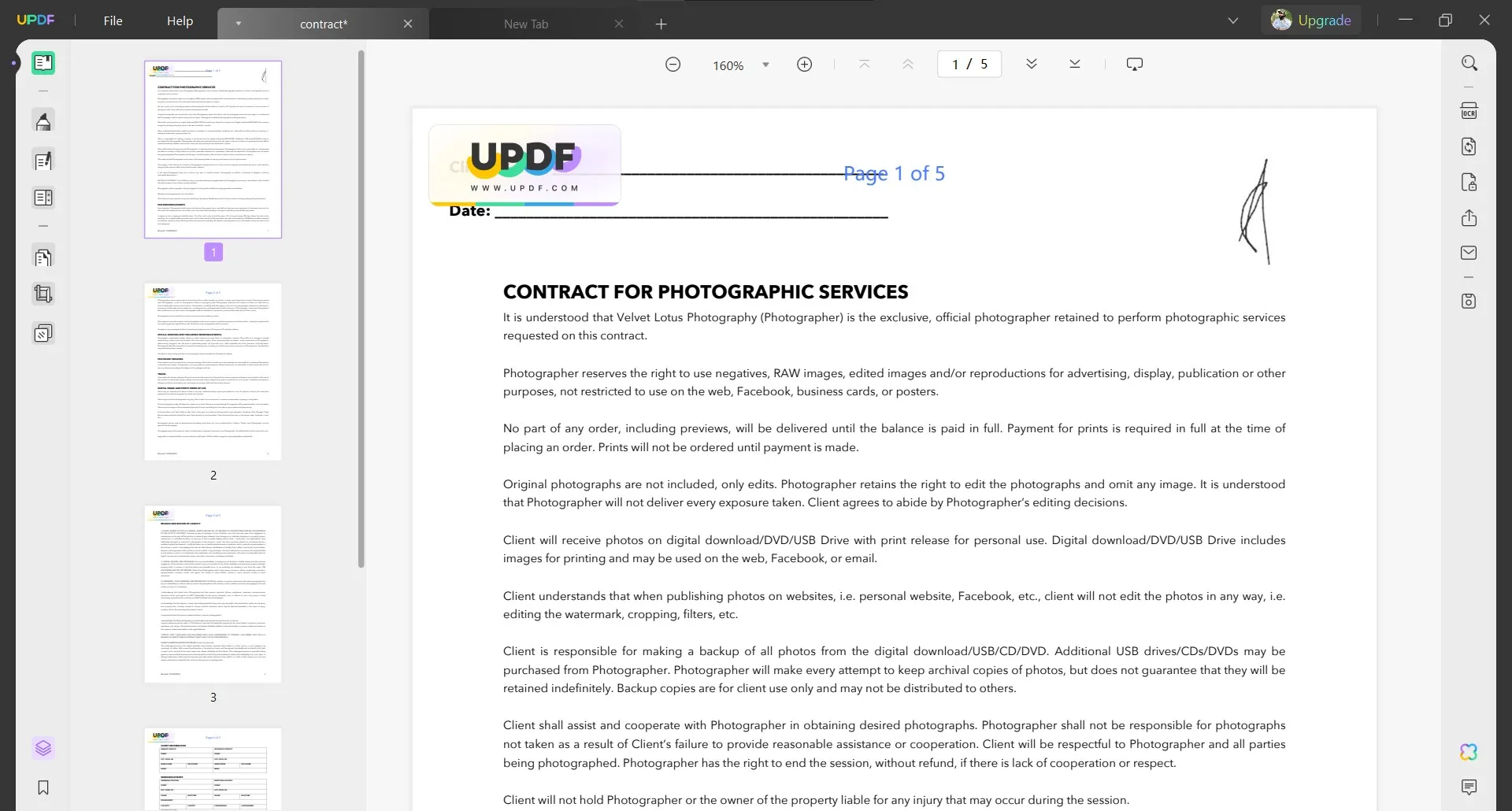Open the Help menu

point(180,20)
